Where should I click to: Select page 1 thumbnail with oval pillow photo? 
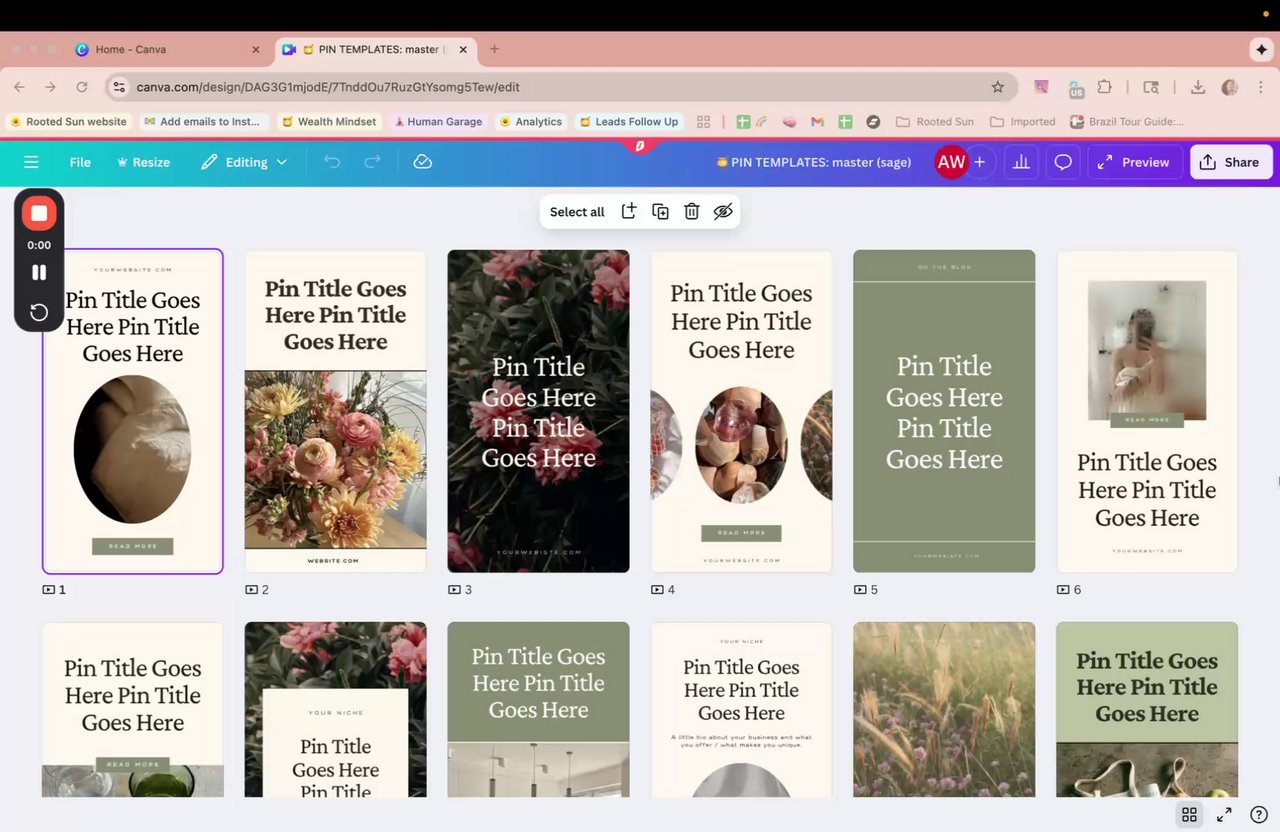point(133,411)
